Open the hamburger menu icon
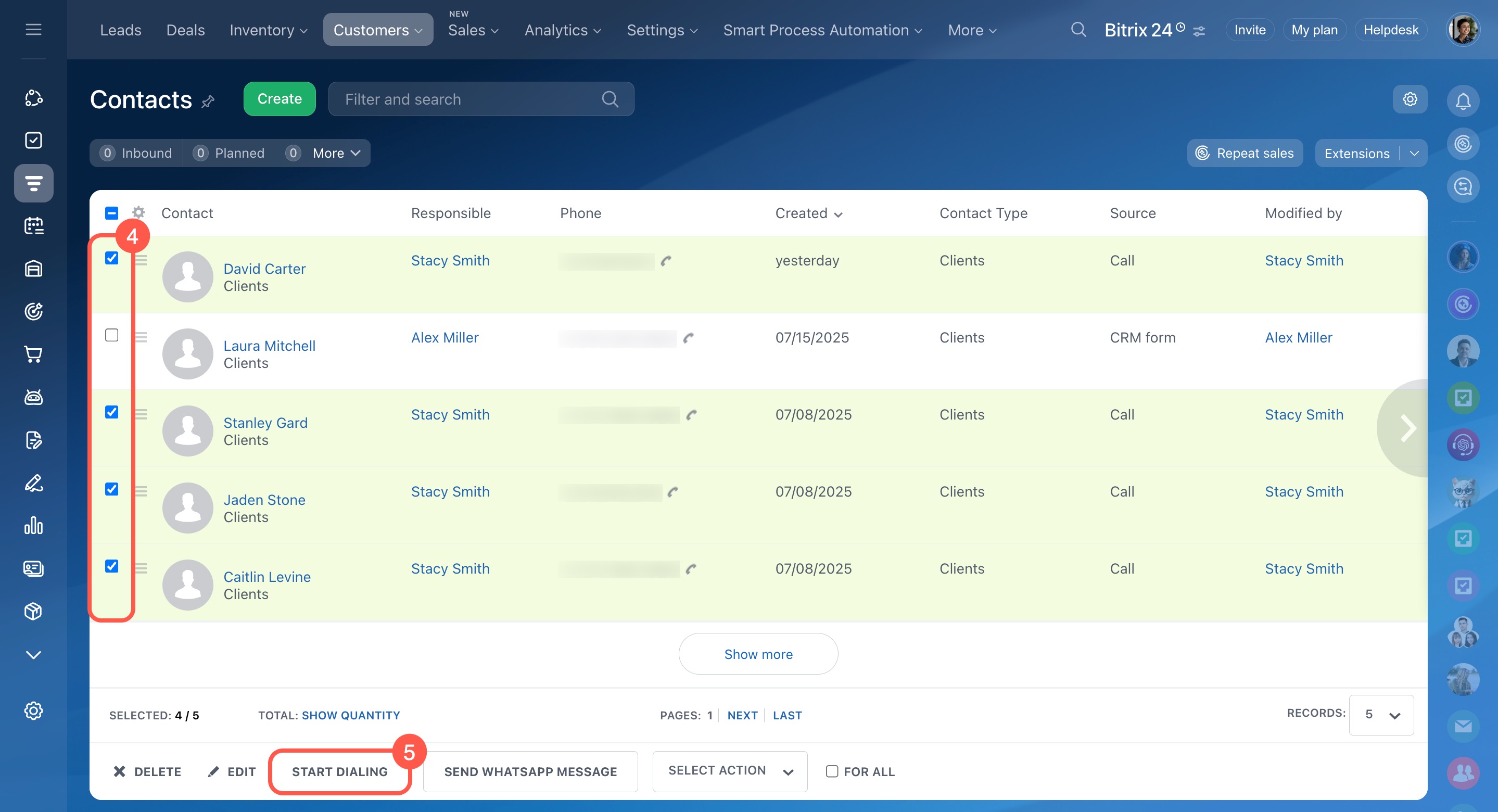Screen dimensions: 1498x812 tap(34, 30)
